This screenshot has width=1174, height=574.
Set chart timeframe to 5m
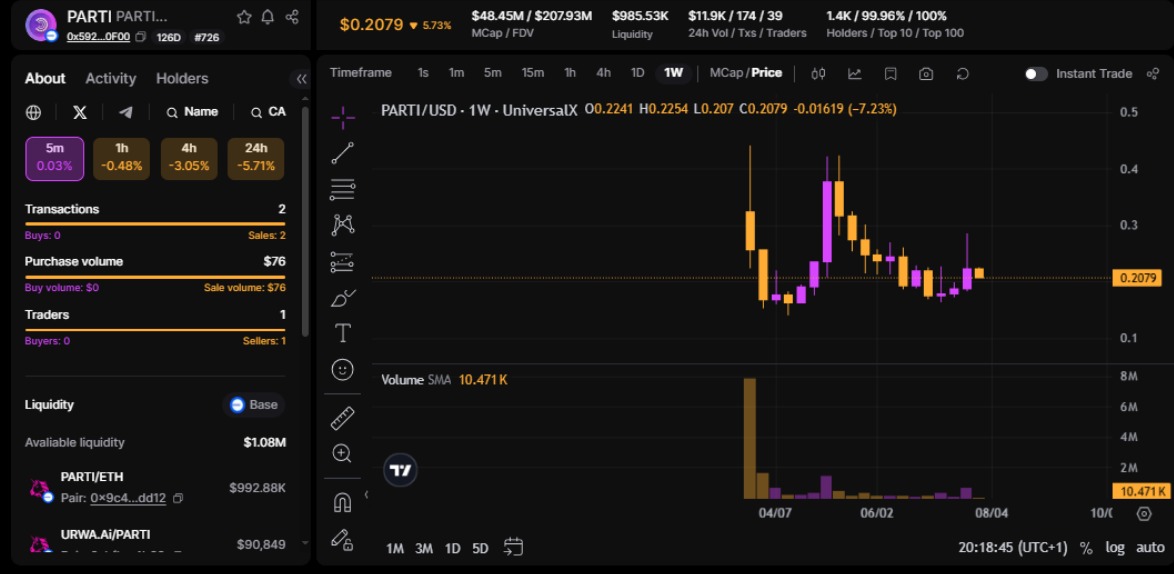click(x=492, y=73)
